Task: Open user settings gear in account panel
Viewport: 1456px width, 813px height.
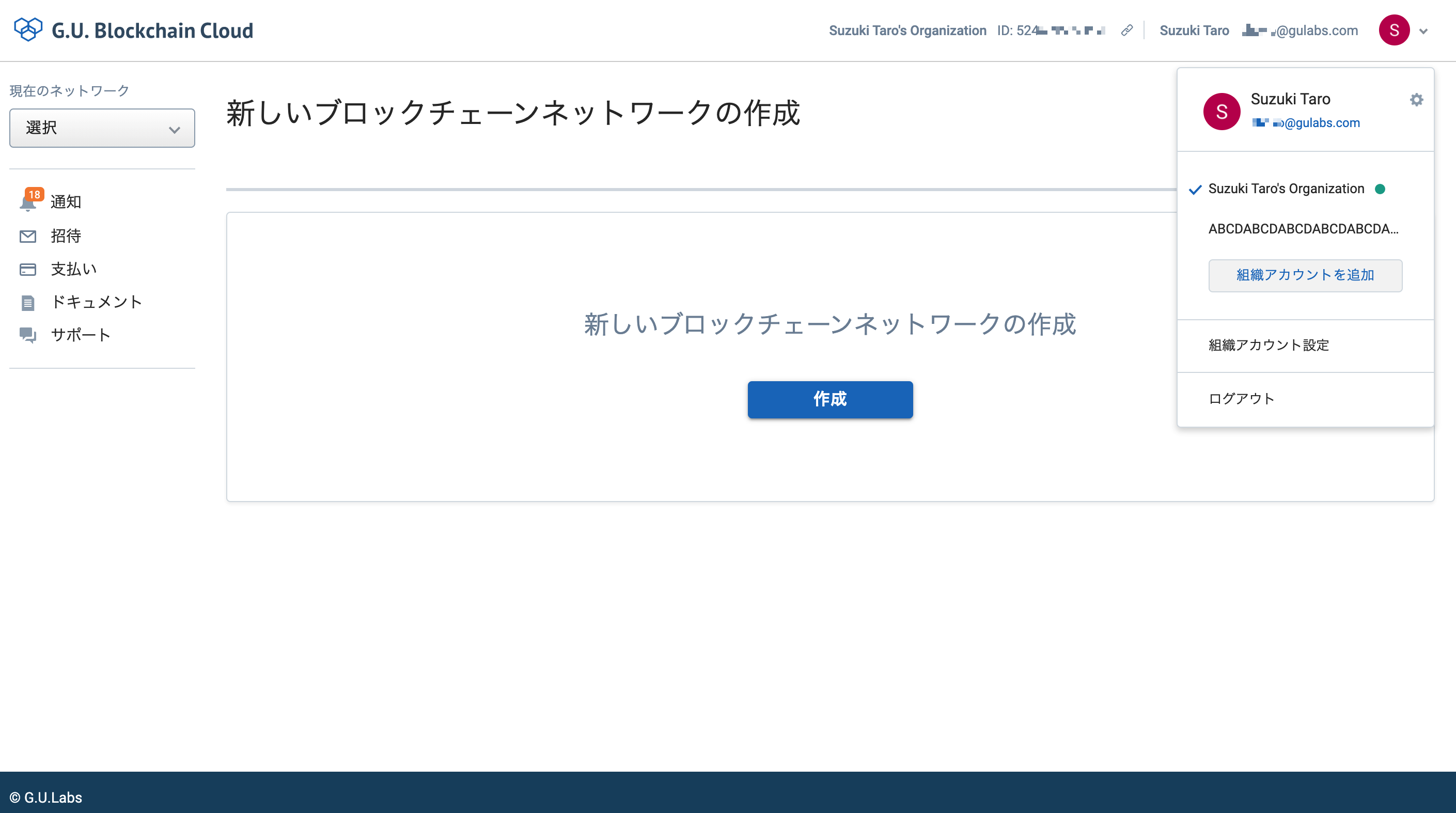Action: click(x=1416, y=100)
